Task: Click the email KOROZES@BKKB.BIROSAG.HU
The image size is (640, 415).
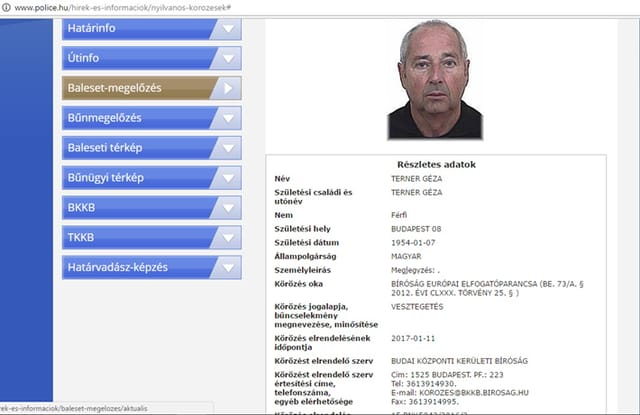Action: (x=474, y=393)
